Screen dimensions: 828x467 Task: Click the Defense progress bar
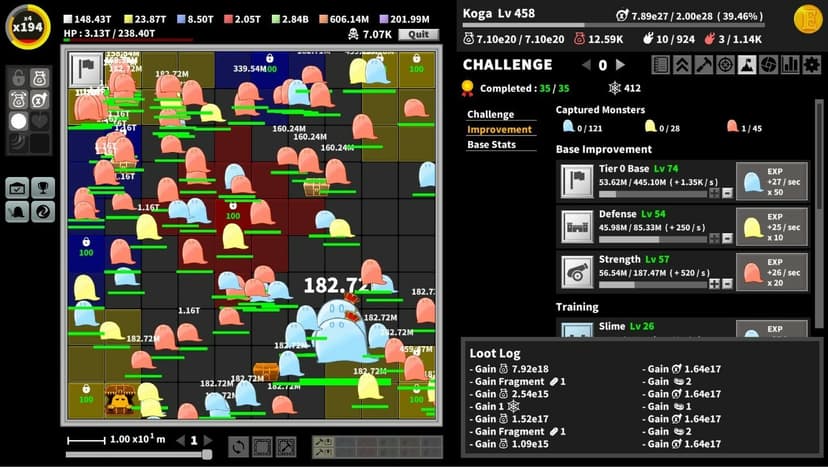point(653,239)
